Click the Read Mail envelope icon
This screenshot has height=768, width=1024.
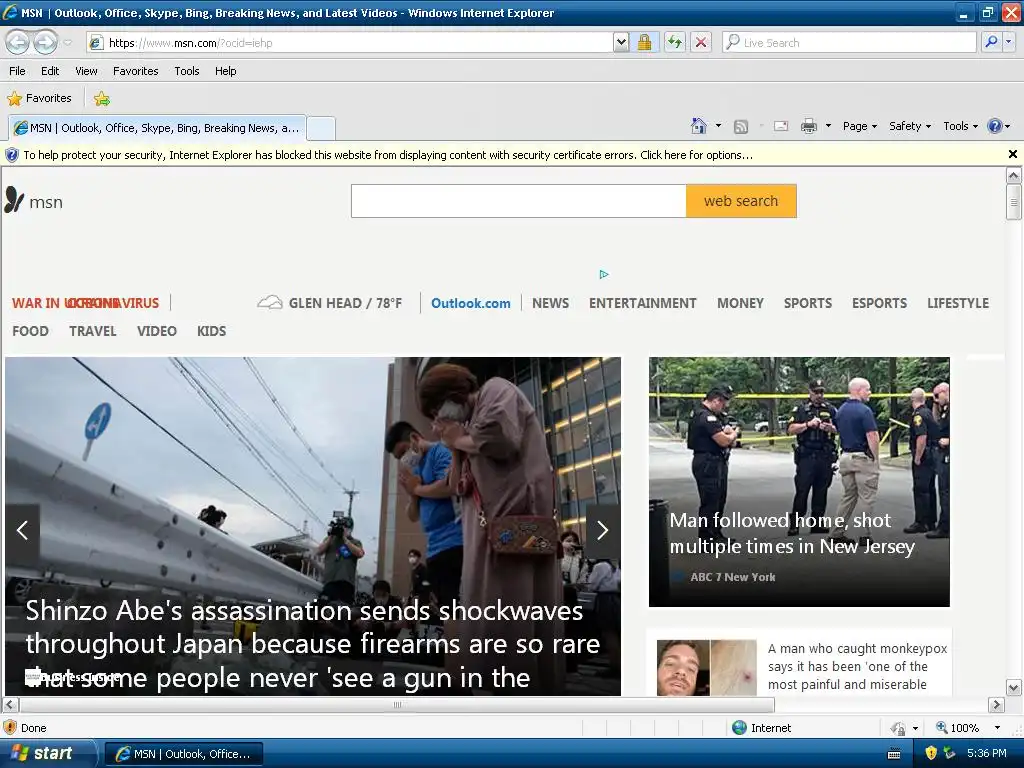click(781, 126)
